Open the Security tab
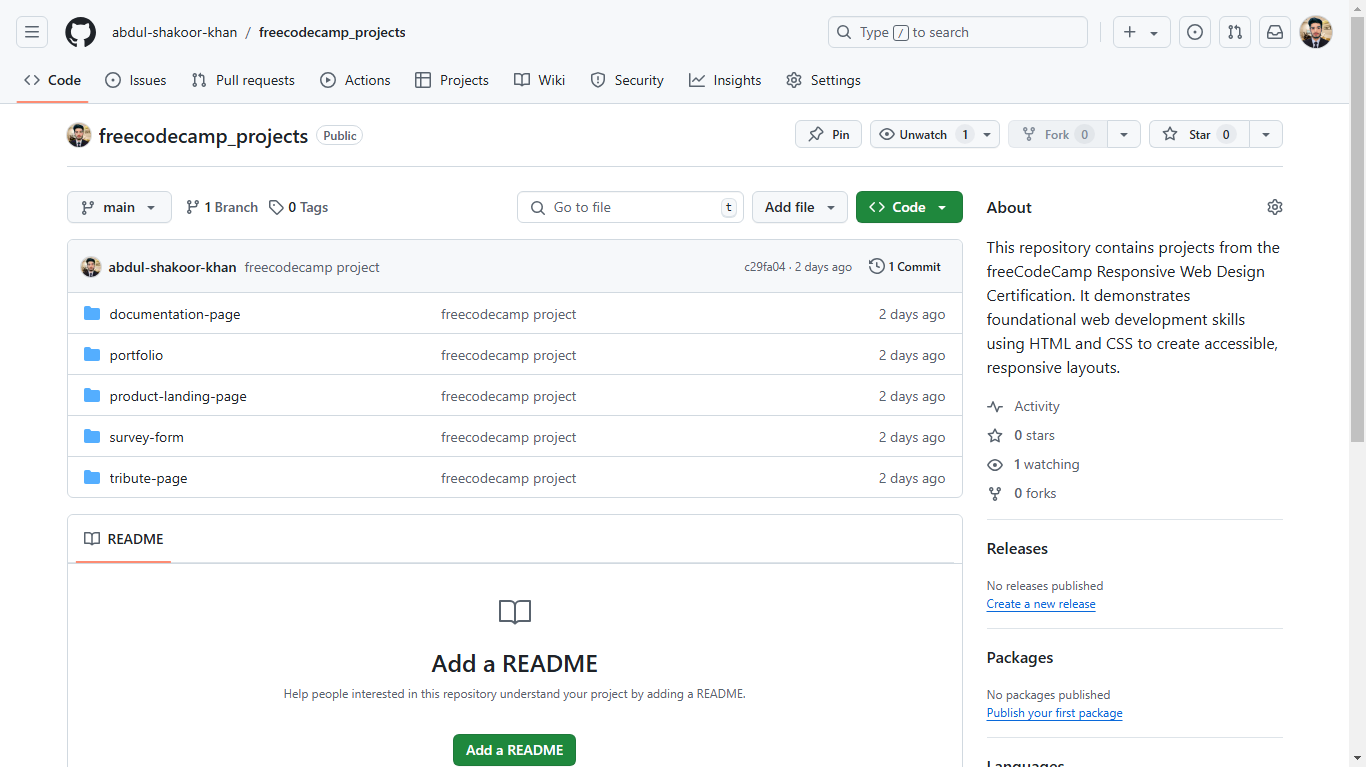 [x=627, y=80]
